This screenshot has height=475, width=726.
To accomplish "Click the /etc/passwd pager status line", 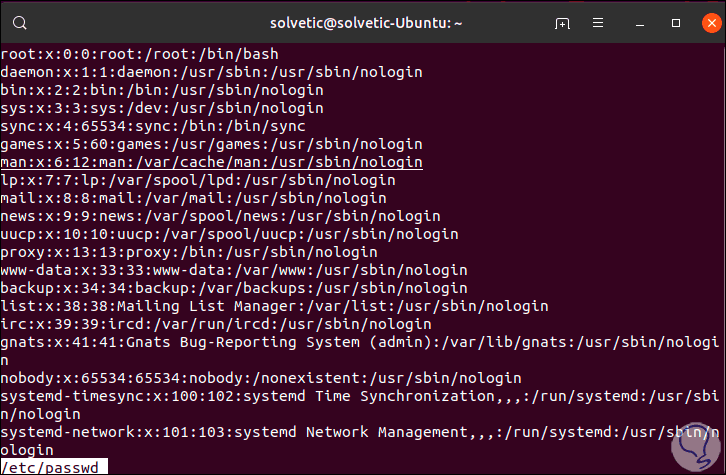I will click(x=54, y=466).
